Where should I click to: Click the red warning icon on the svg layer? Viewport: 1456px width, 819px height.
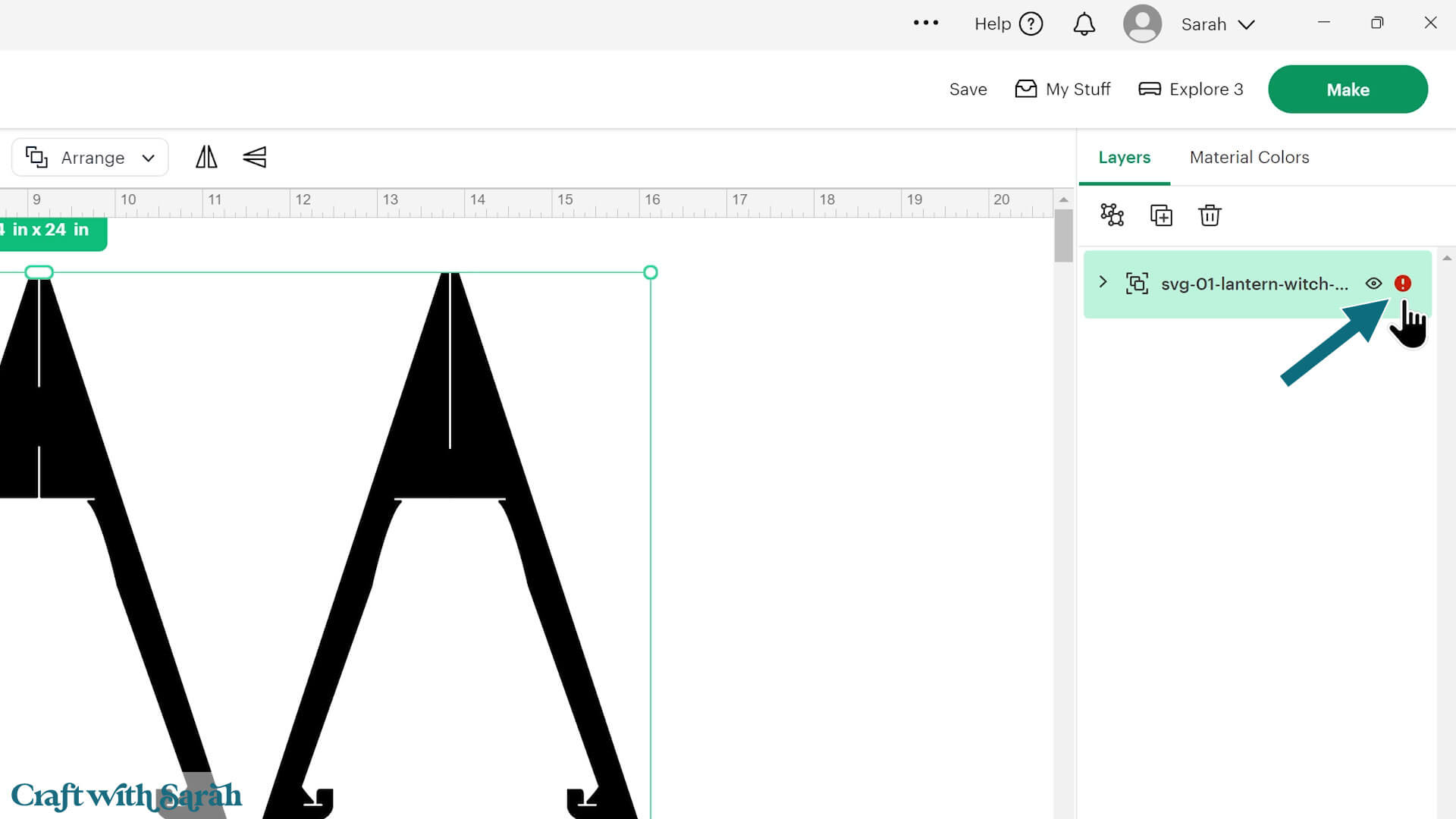click(1402, 284)
